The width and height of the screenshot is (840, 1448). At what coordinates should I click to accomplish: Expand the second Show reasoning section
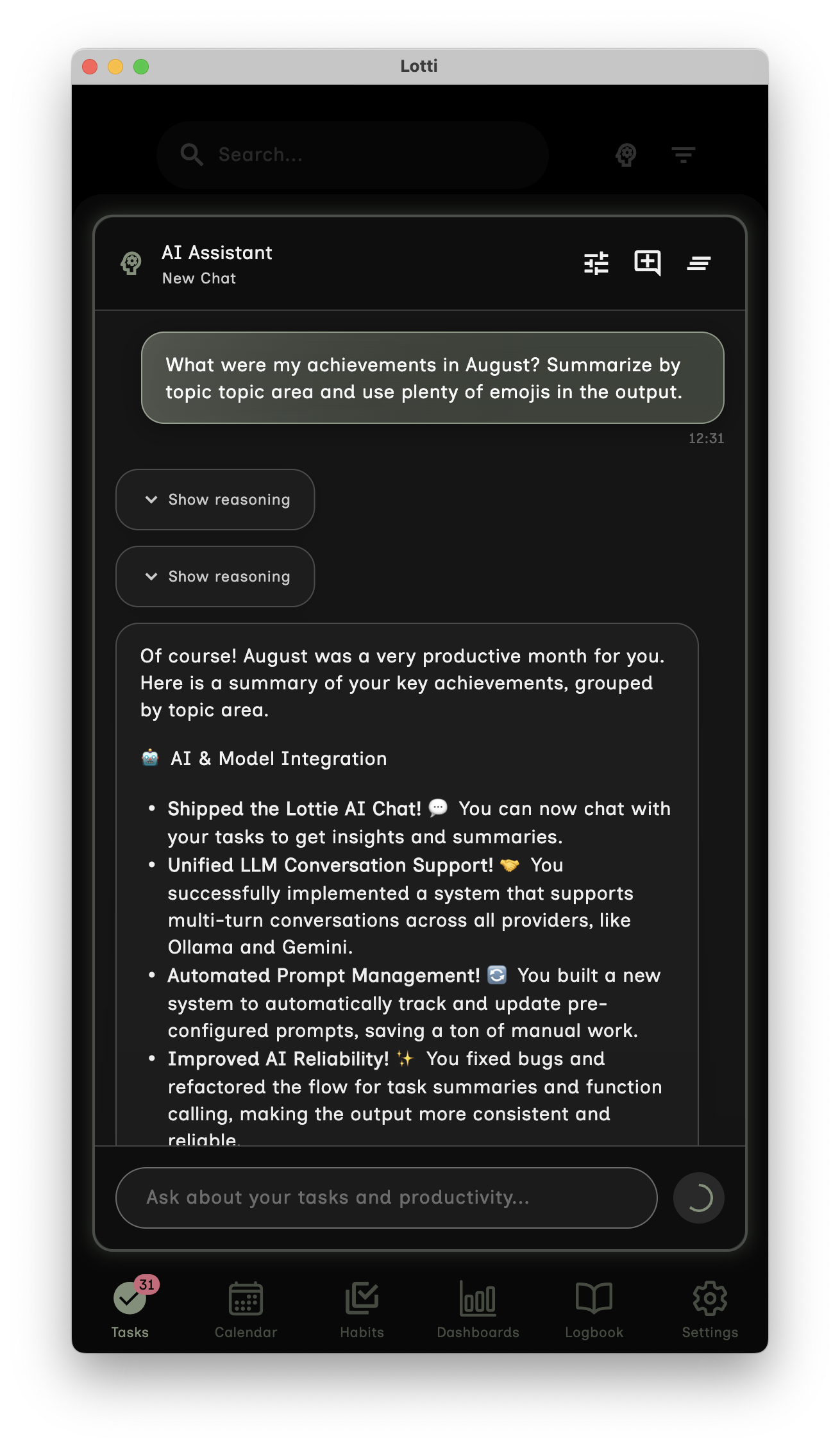click(215, 577)
